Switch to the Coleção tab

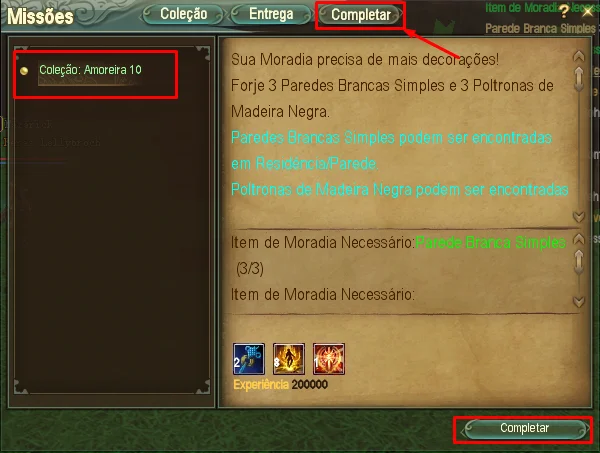183,15
